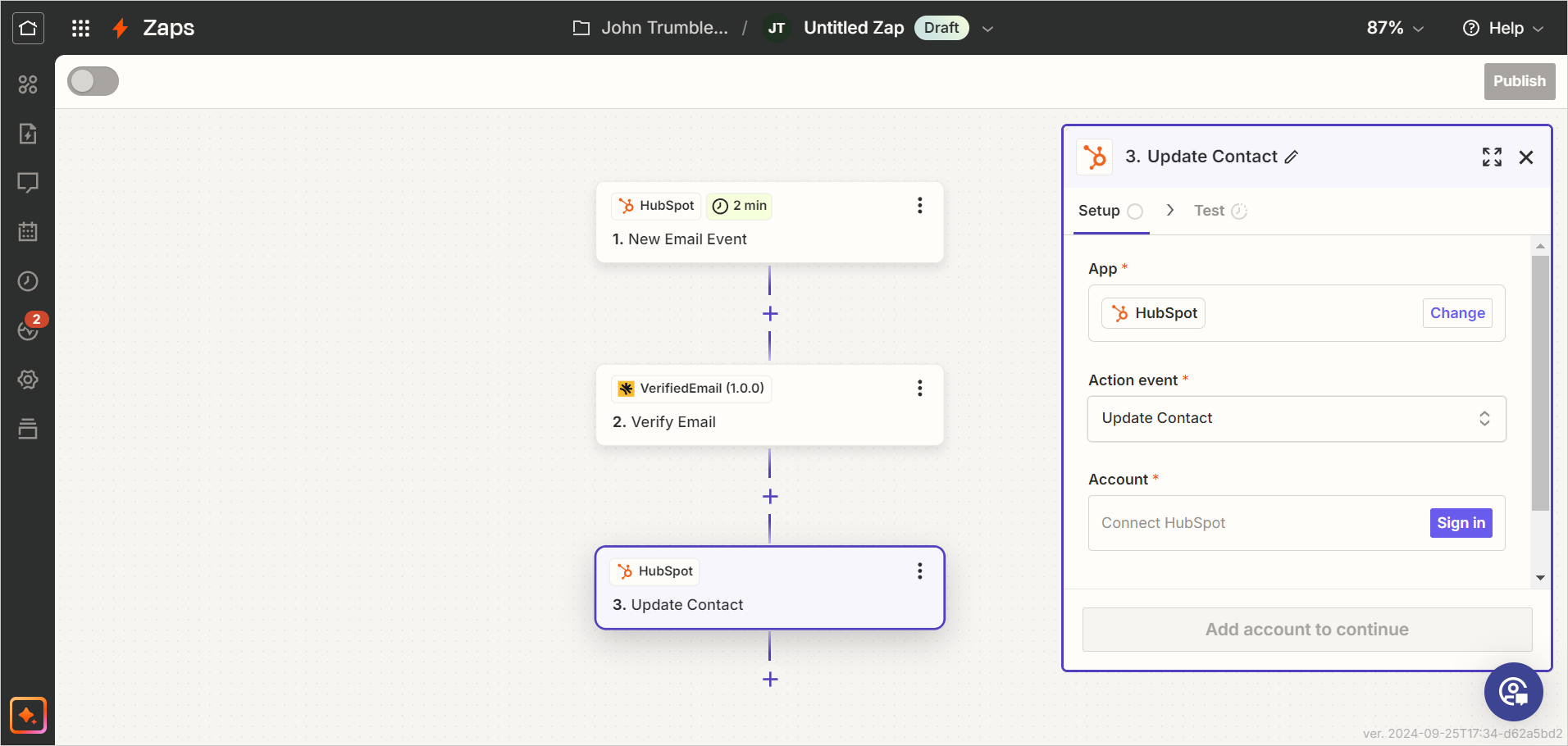Open the sidebar components grid icon
The width and height of the screenshot is (1568, 746).
click(x=28, y=84)
